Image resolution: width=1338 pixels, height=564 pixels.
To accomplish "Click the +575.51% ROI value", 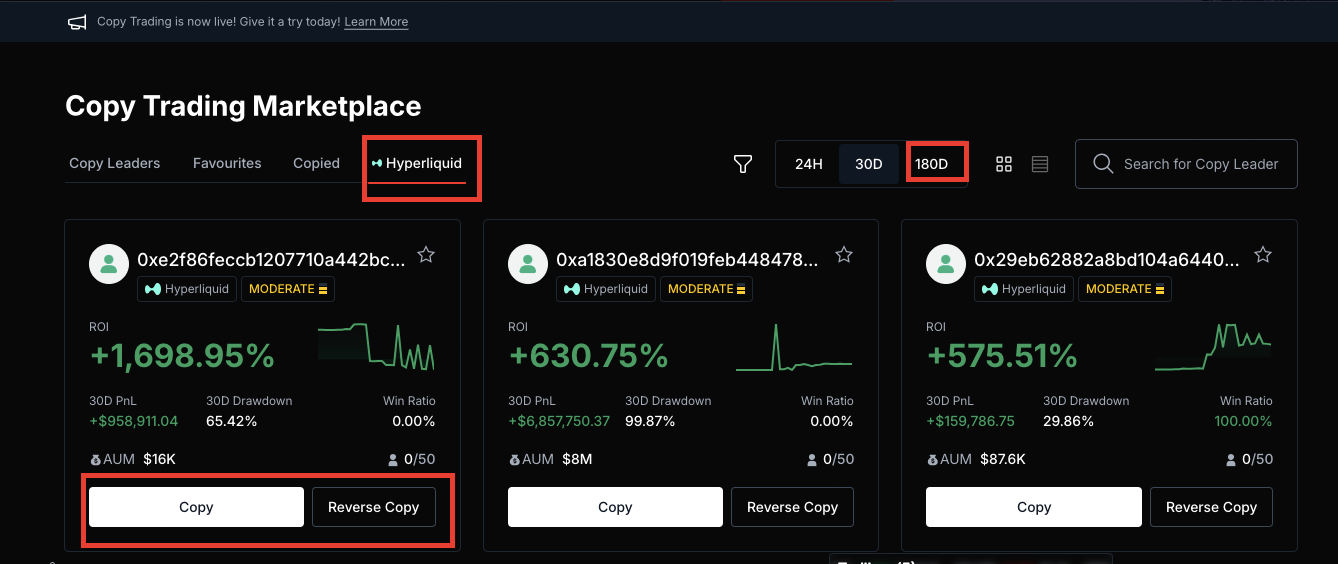I will [1002, 355].
